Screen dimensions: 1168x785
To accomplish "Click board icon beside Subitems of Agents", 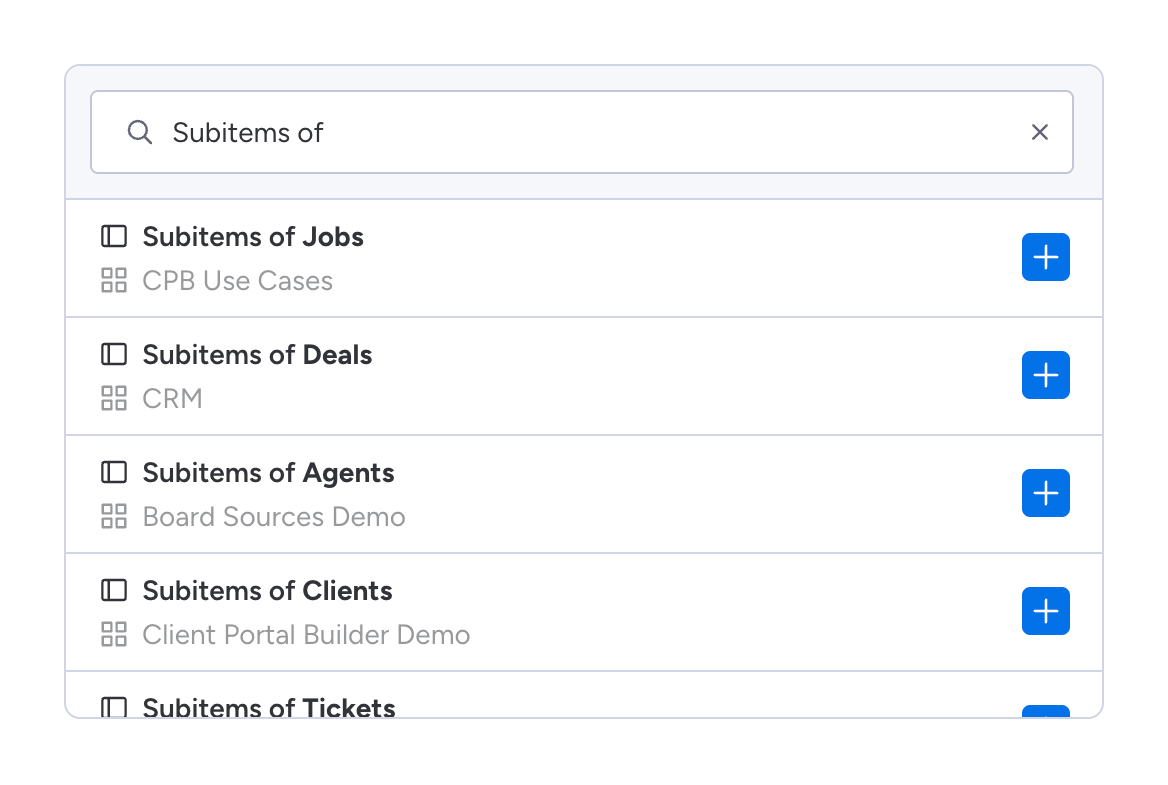I will tap(114, 473).
